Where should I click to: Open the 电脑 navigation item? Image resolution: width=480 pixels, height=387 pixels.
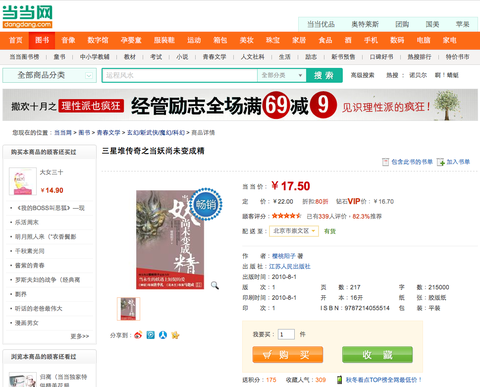pos(424,40)
